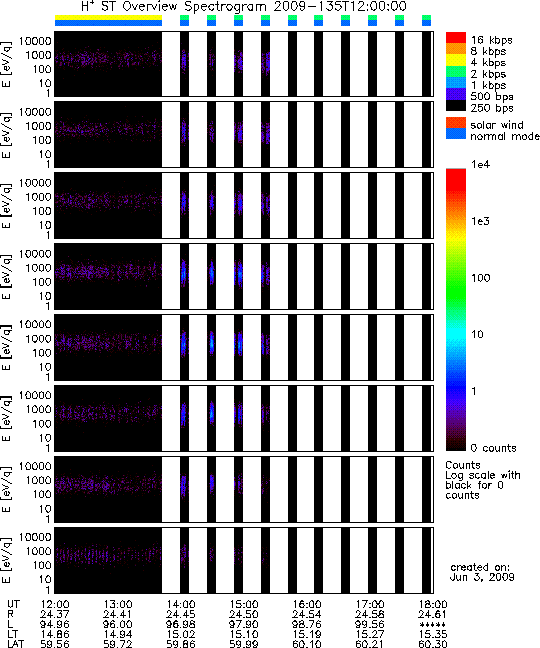Click the '13:00' UT time label
This screenshot has height=648, width=540.
coord(118,605)
